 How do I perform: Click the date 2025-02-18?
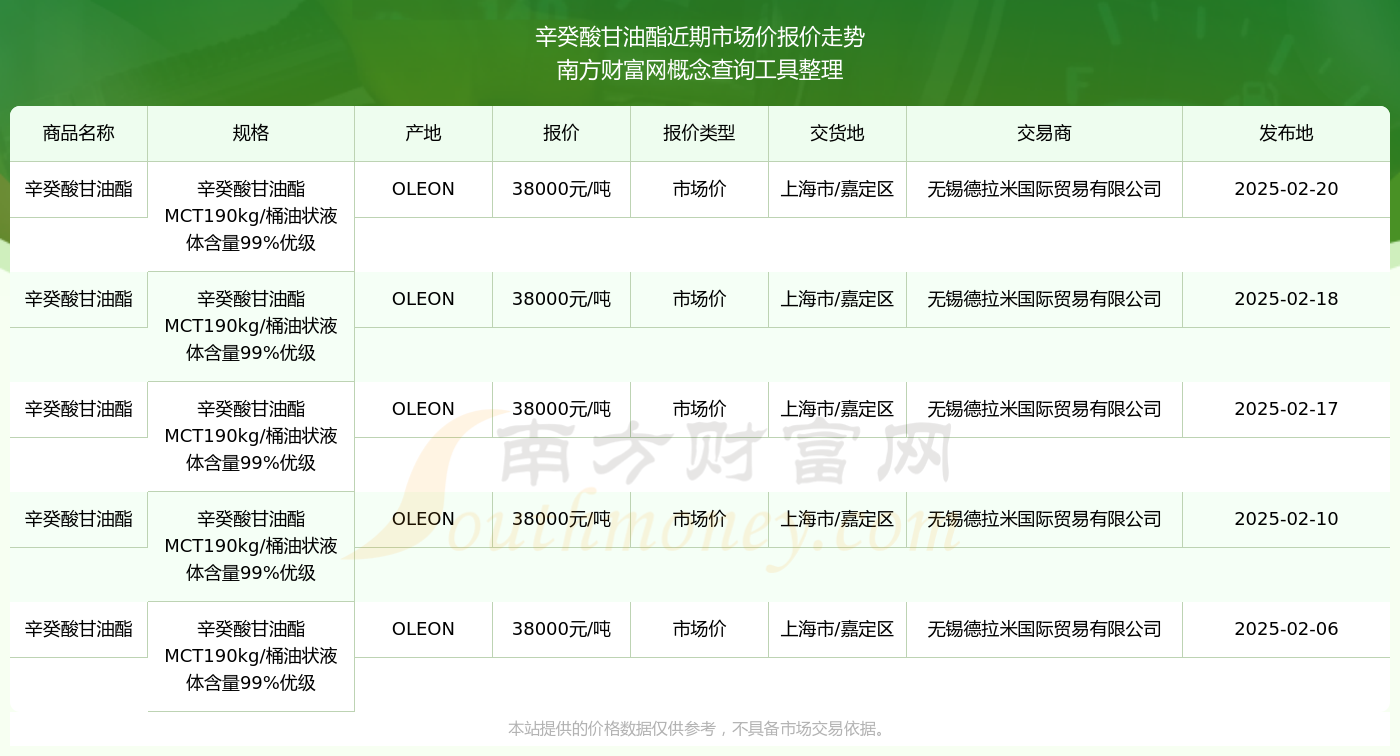pos(1286,299)
